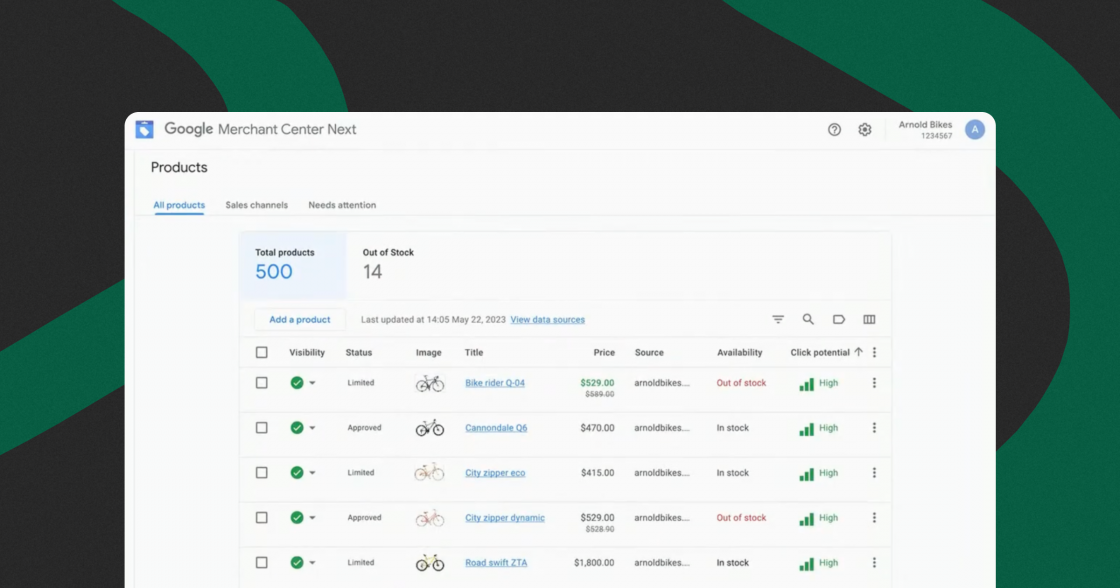
Task: Open the three-dot menu for Bike rider Q-04
Action: click(874, 383)
